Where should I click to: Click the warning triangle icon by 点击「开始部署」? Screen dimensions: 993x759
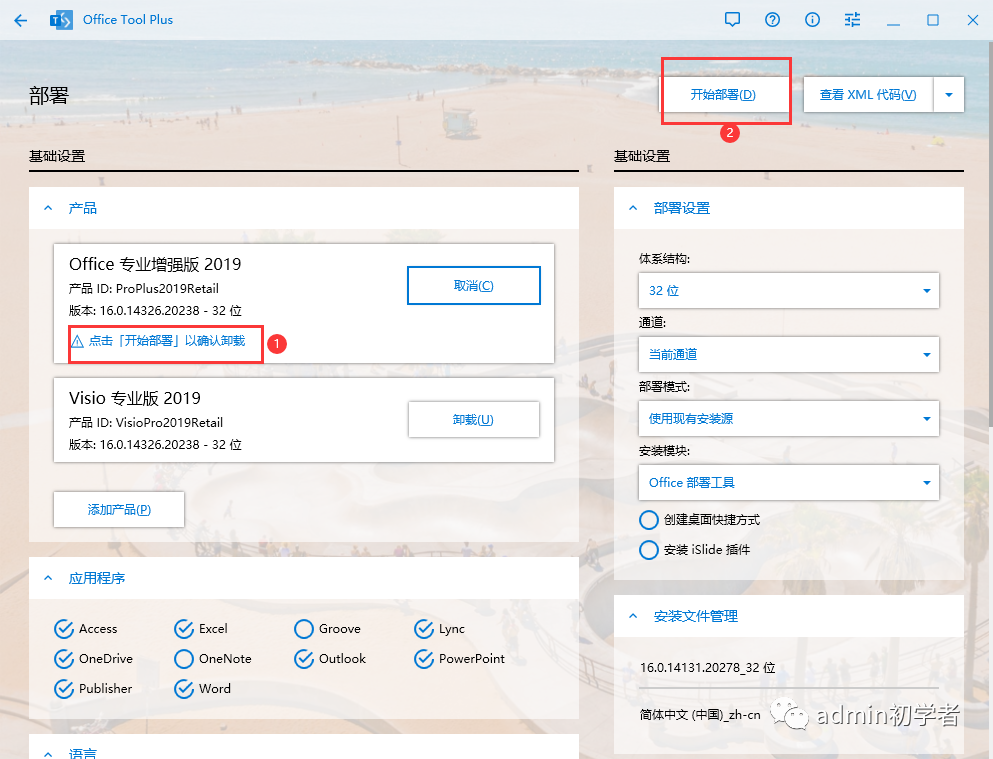(77, 341)
